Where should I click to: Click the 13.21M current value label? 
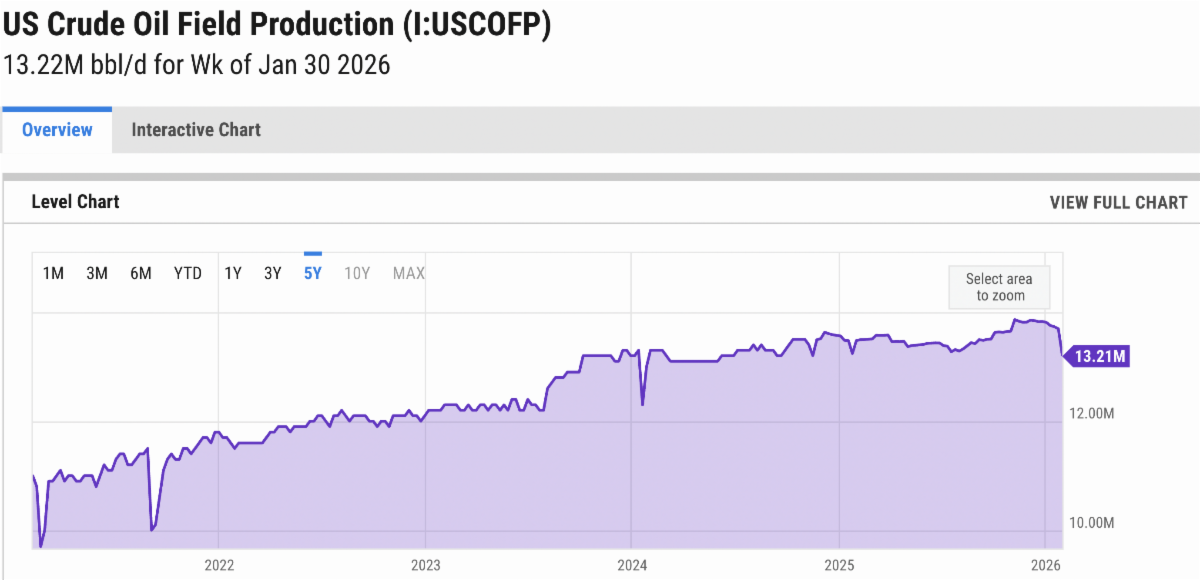(x=1099, y=356)
